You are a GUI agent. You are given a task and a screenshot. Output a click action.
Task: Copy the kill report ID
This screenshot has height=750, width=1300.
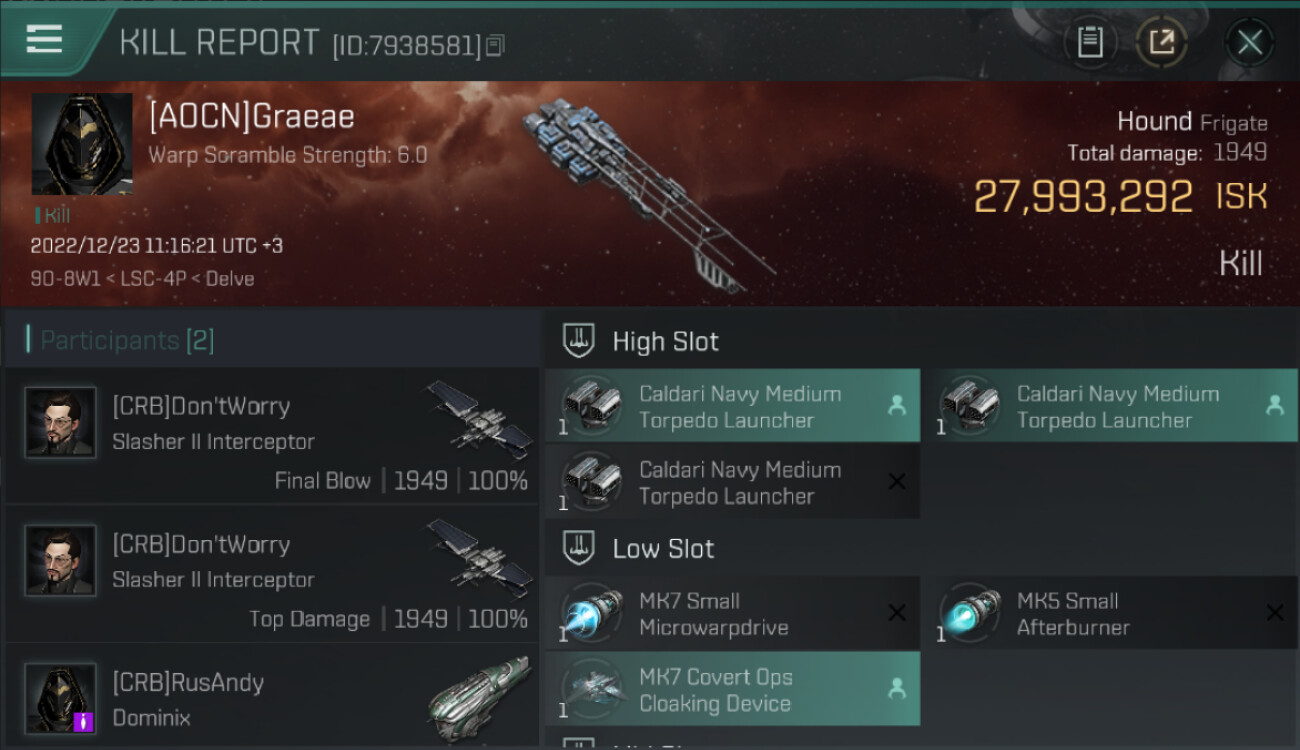click(496, 45)
